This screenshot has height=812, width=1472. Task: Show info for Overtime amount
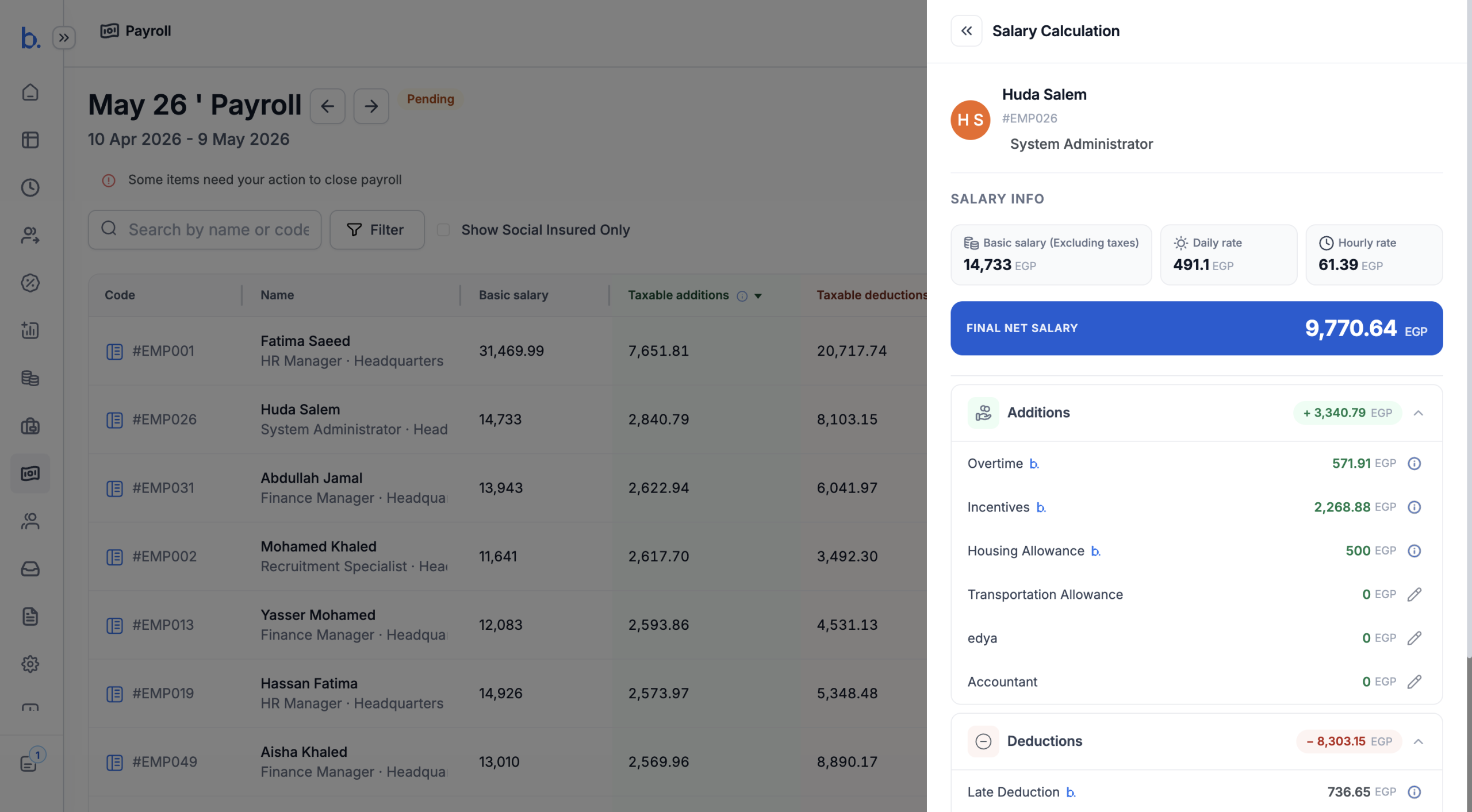click(x=1414, y=463)
